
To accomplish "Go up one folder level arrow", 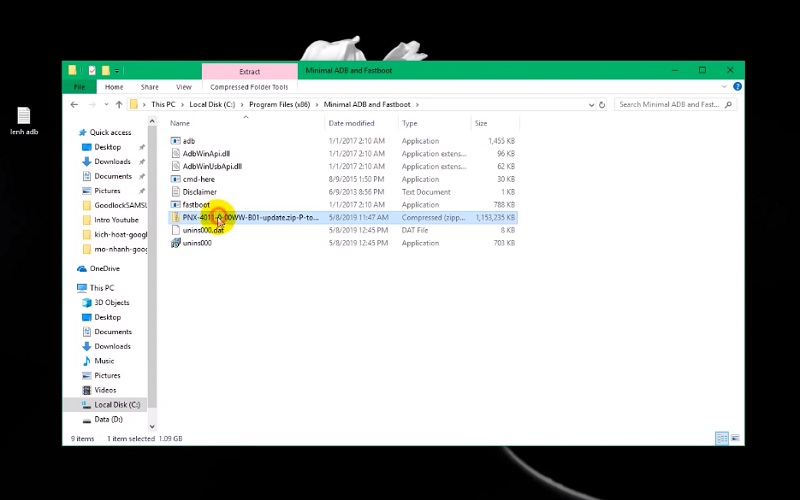I will click(x=119, y=105).
